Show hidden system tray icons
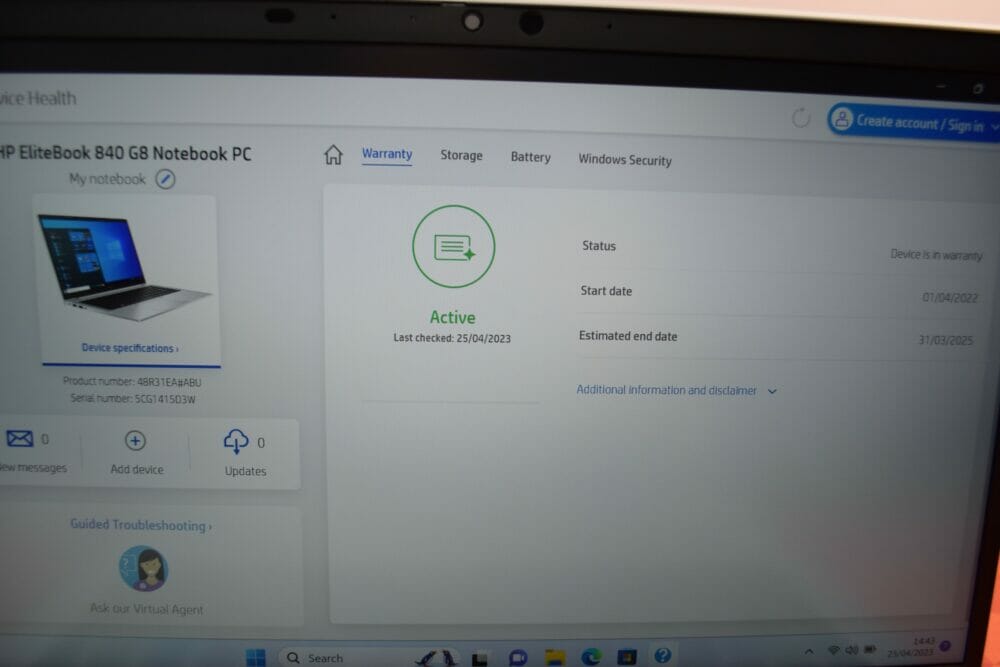This screenshot has width=1000, height=667. click(809, 651)
